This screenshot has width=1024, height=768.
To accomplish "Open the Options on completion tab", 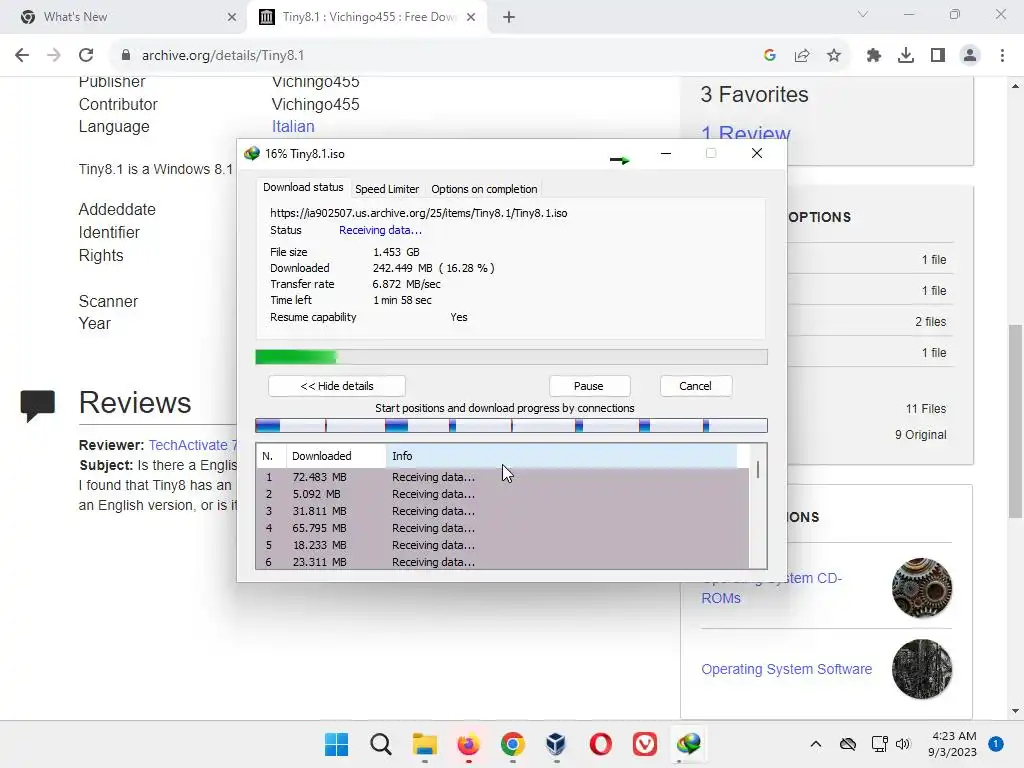I will [484, 189].
